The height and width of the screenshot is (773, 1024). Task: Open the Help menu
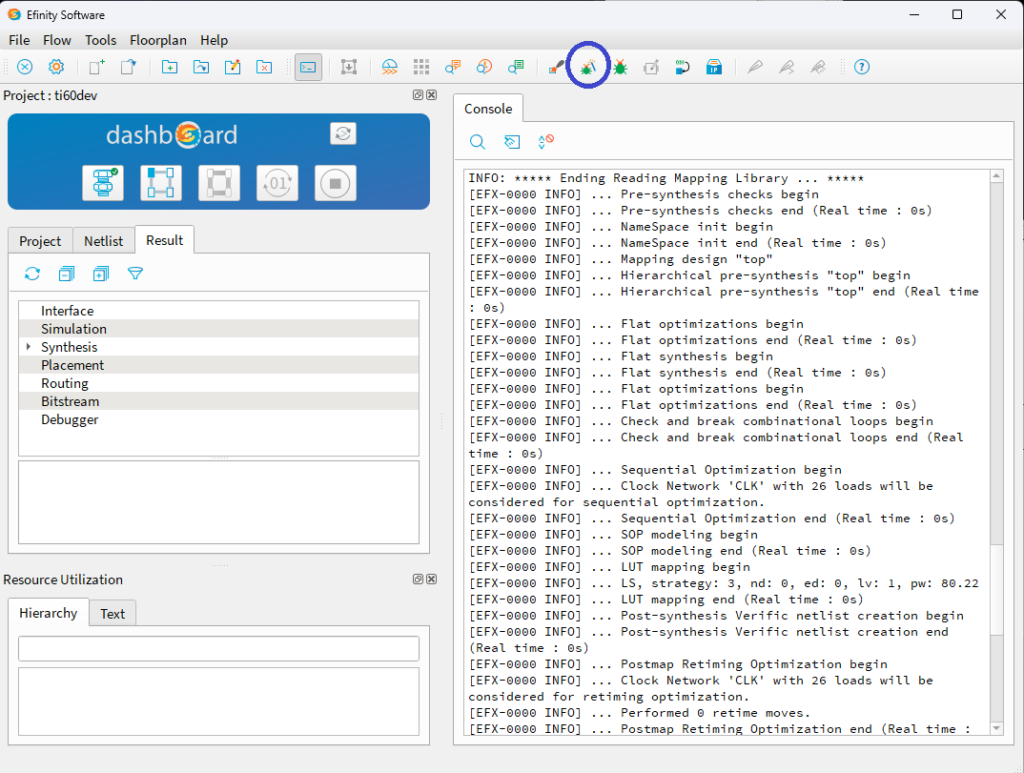tap(214, 40)
